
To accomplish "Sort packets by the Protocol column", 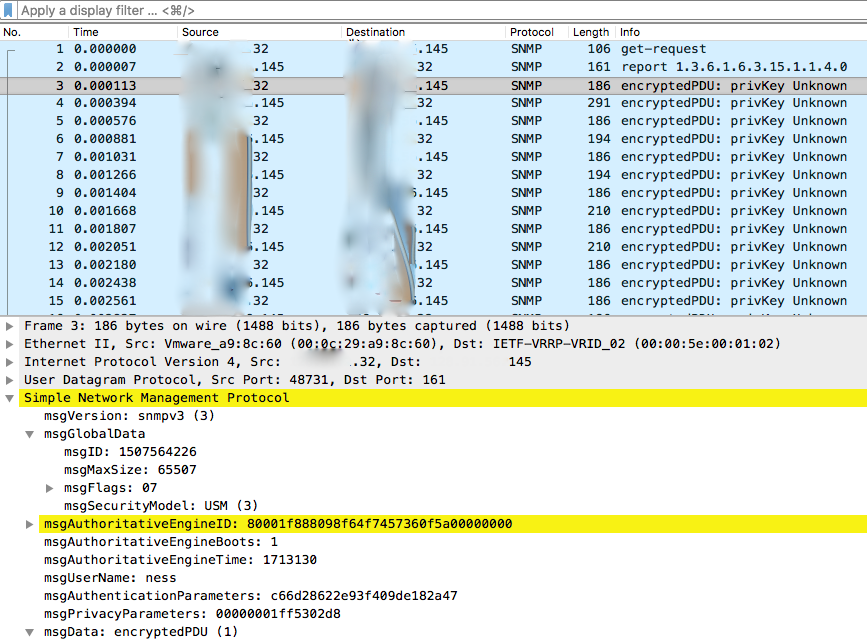I will tap(532, 31).
